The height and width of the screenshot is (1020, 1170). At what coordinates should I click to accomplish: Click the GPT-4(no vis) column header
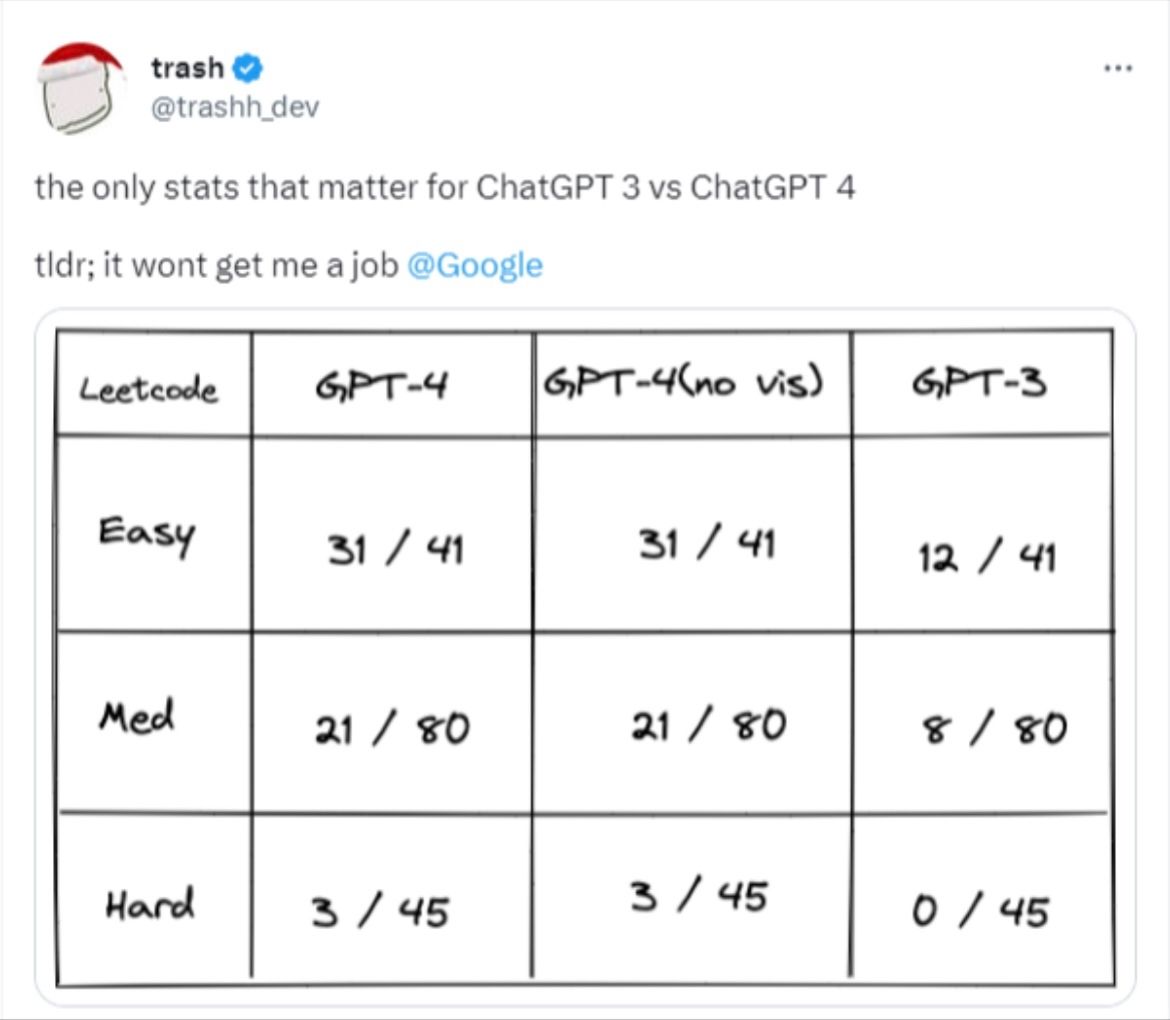683,384
